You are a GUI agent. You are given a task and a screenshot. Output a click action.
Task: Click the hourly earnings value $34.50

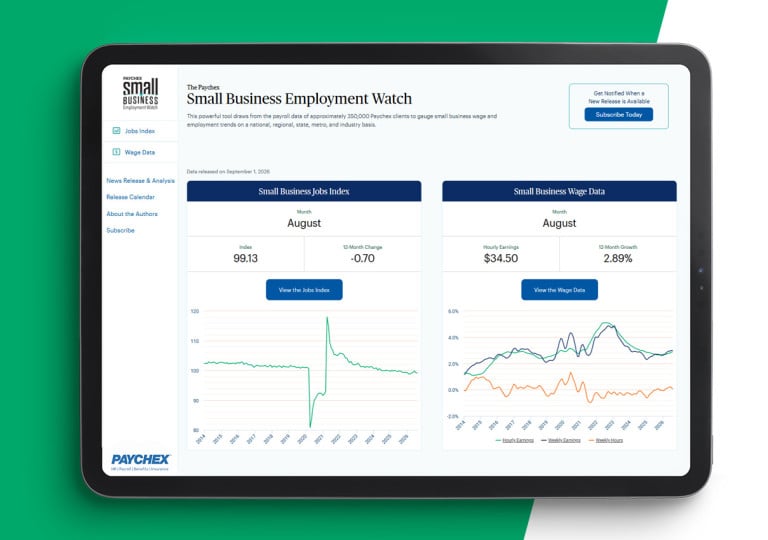tap(501, 258)
